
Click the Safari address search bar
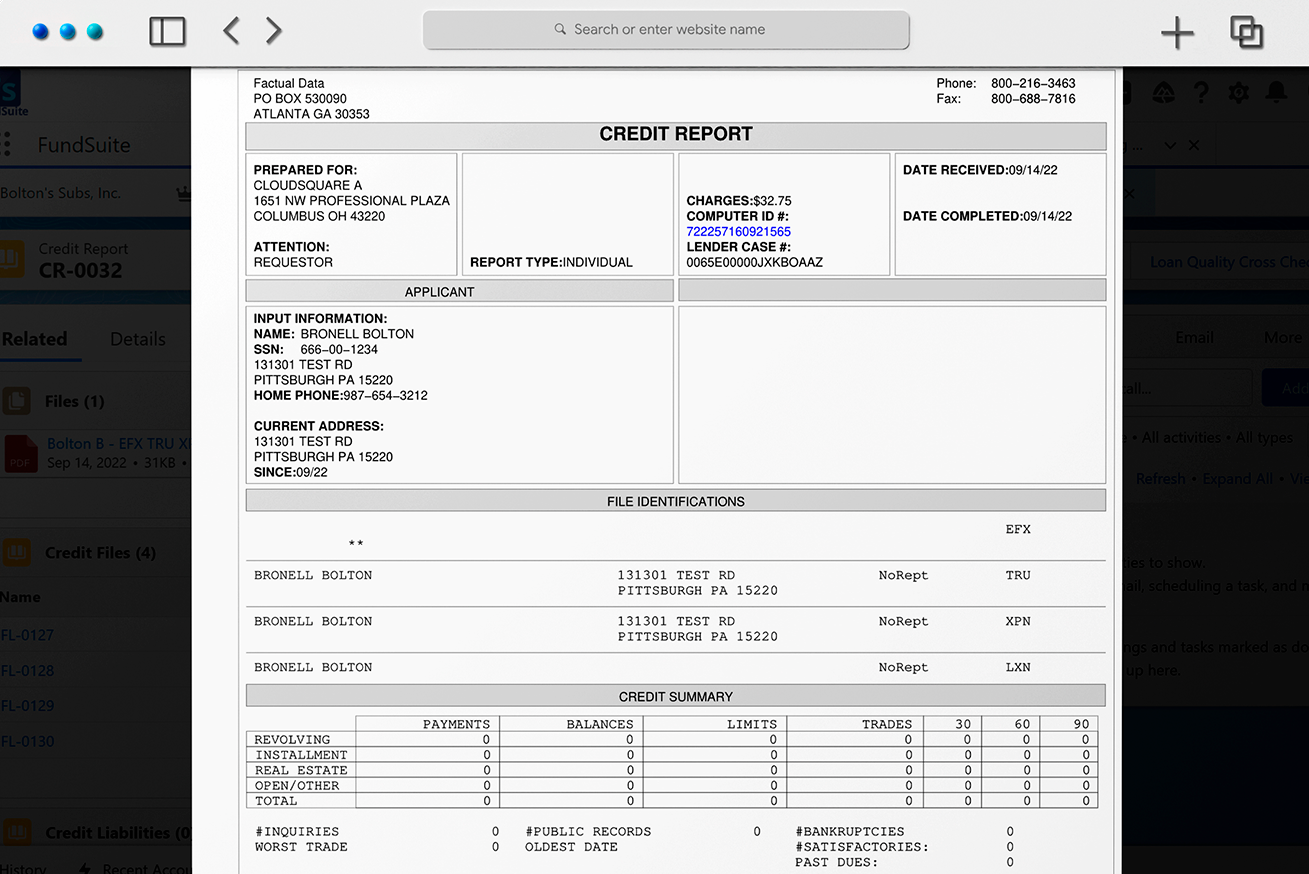click(666, 30)
